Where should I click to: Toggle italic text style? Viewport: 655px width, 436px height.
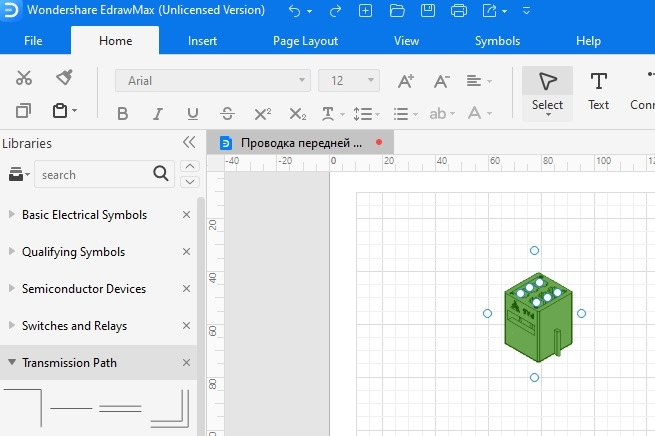coord(158,114)
